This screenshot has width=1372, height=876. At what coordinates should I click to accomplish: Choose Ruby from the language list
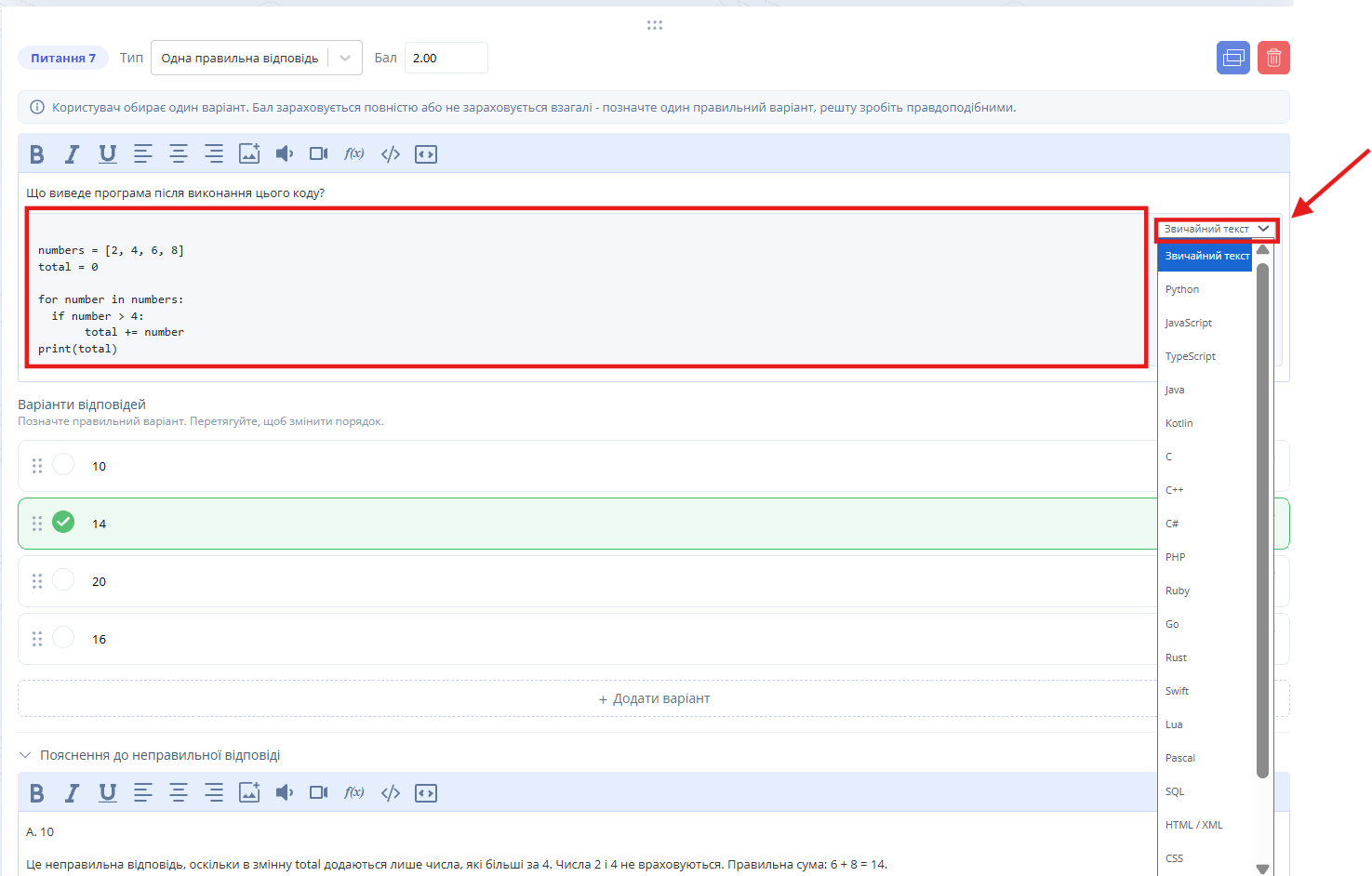tap(1205, 591)
